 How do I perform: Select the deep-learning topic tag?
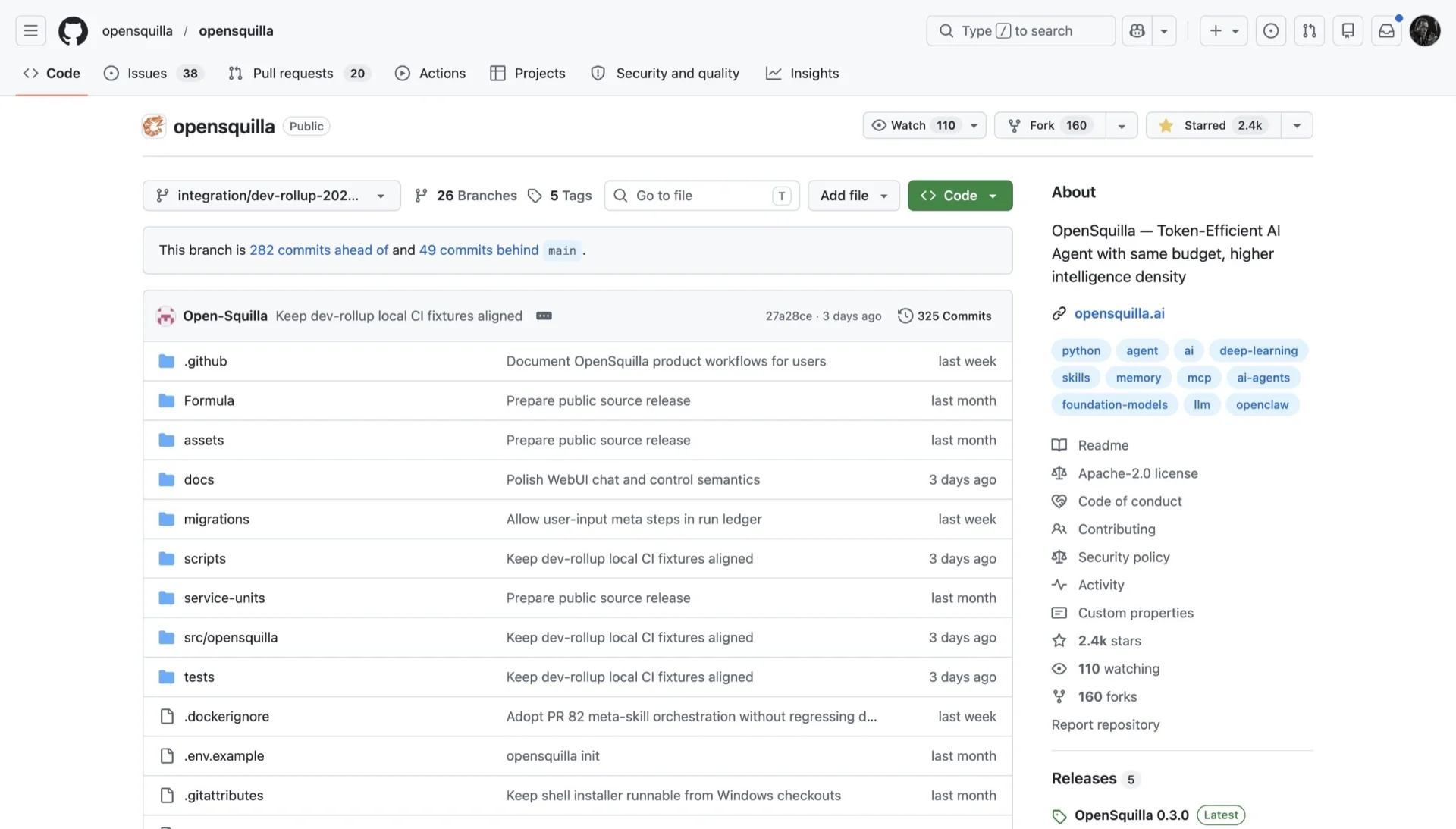point(1258,350)
